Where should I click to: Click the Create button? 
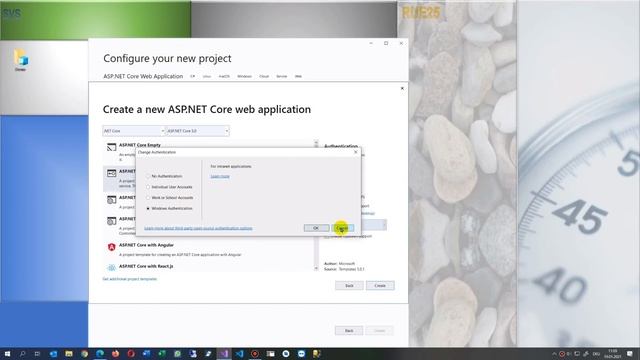380,286
